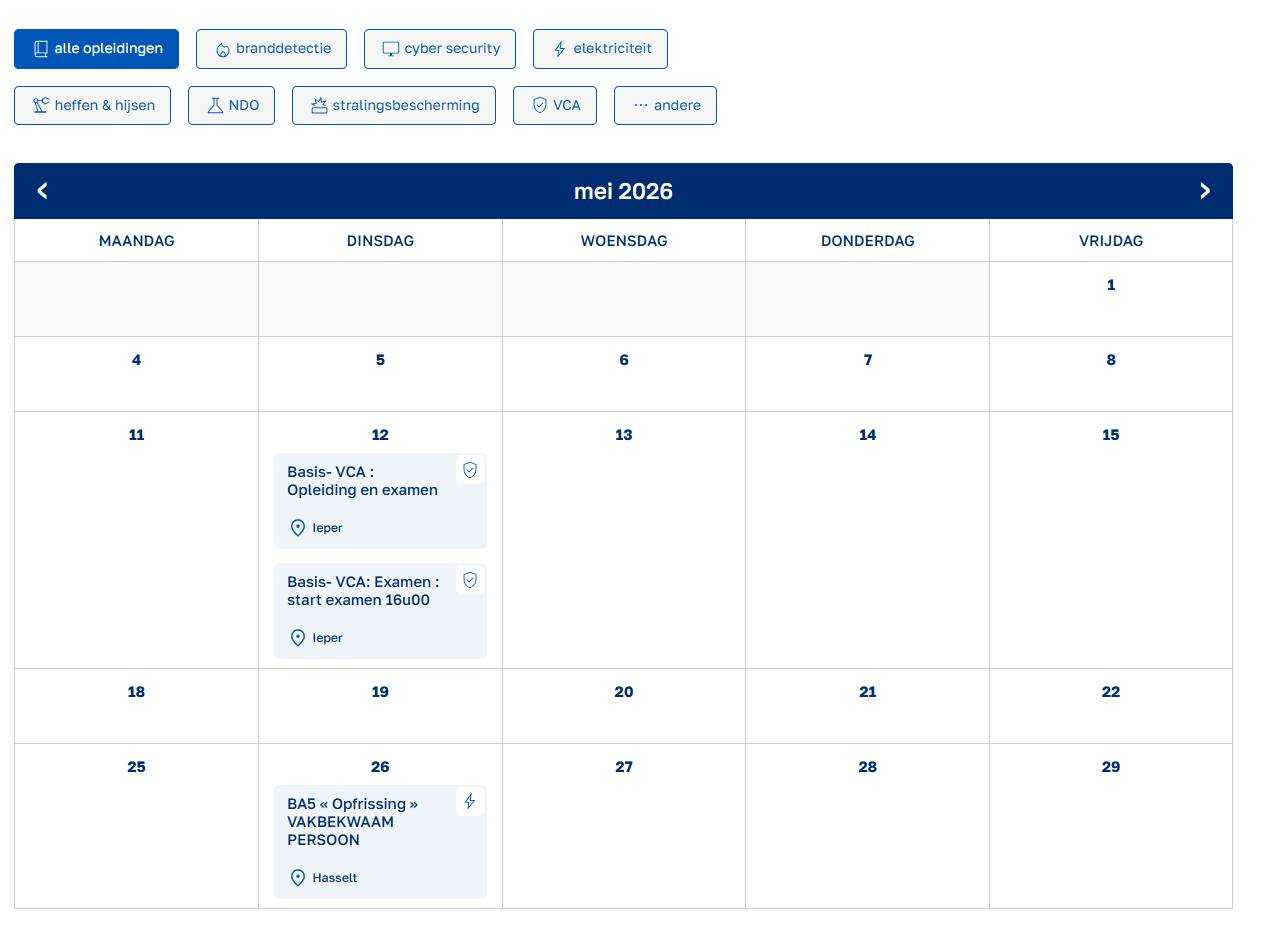Filter by heffen & hijsen category
Screen dimensions: 1269x925
tap(92, 106)
